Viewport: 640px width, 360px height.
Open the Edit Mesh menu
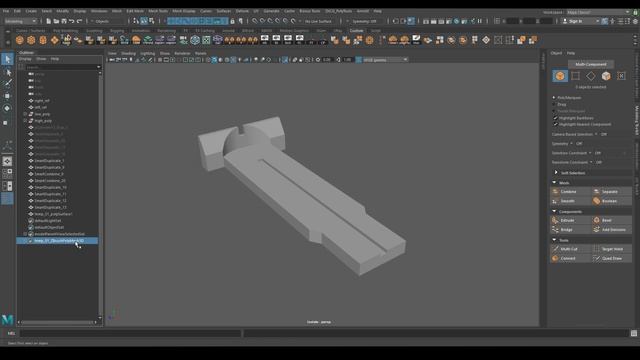point(135,11)
